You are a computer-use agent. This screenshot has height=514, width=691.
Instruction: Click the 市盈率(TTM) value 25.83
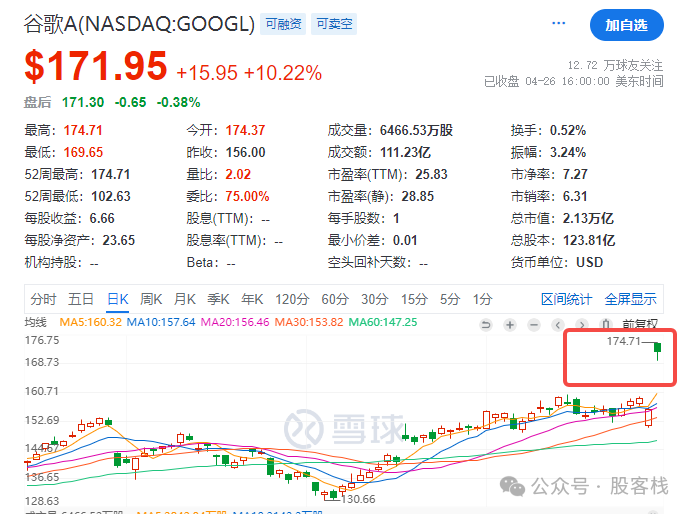[x=431, y=175]
